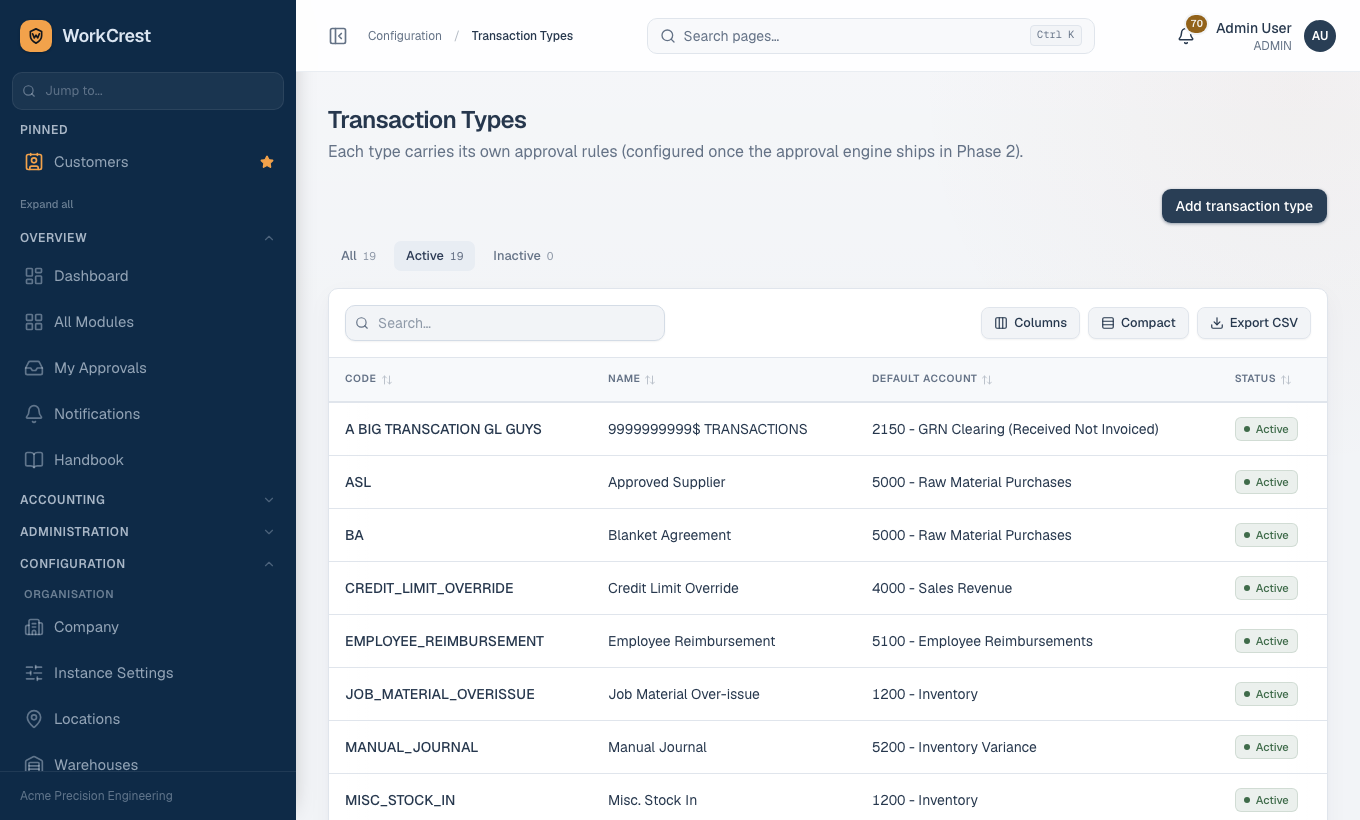Click Active status badge for BA row
Image resolution: width=1360 pixels, height=820 pixels.
(1266, 535)
